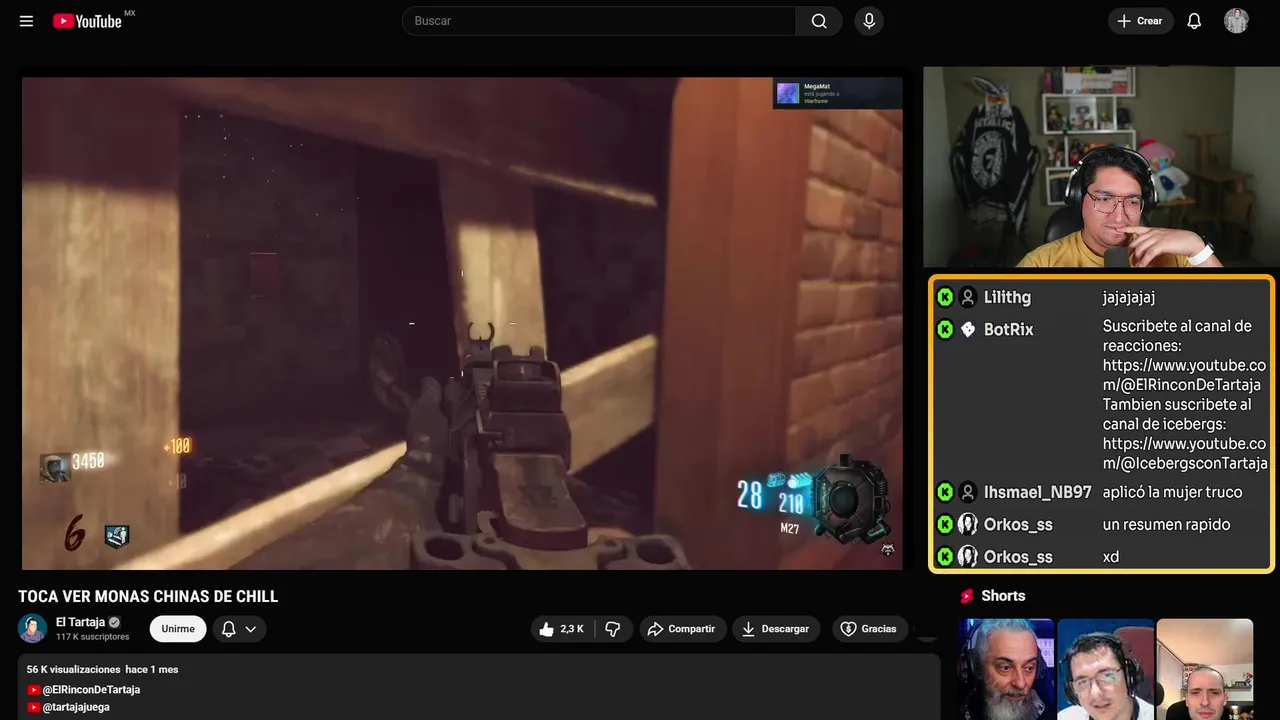Image resolution: width=1280 pixels, height=720 pixels.
Task: Open the account avatar menu
Action: pyautogui.click(x=1236, y=21)
